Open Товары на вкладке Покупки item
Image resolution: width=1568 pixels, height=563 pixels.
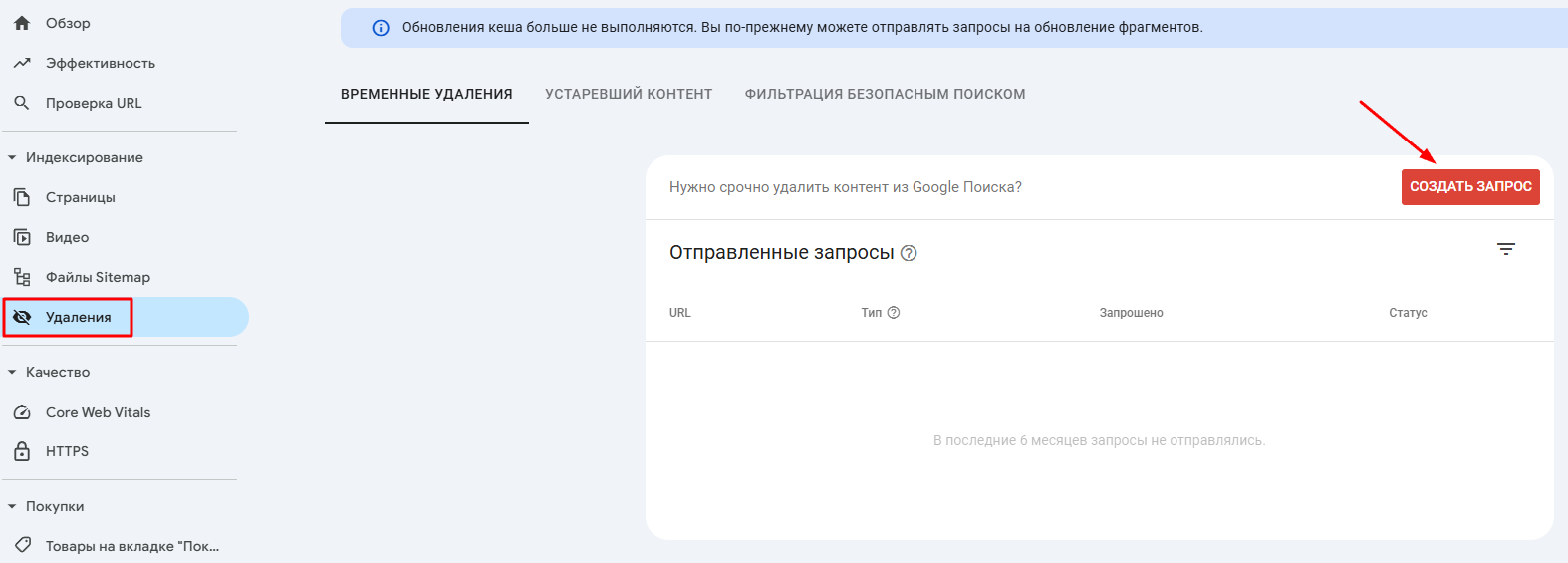pos(131,546)
